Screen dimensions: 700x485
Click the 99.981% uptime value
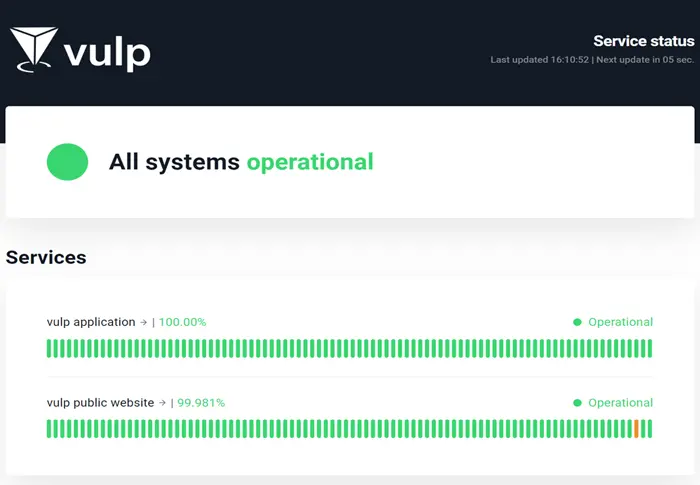click(x=201, y=403)
